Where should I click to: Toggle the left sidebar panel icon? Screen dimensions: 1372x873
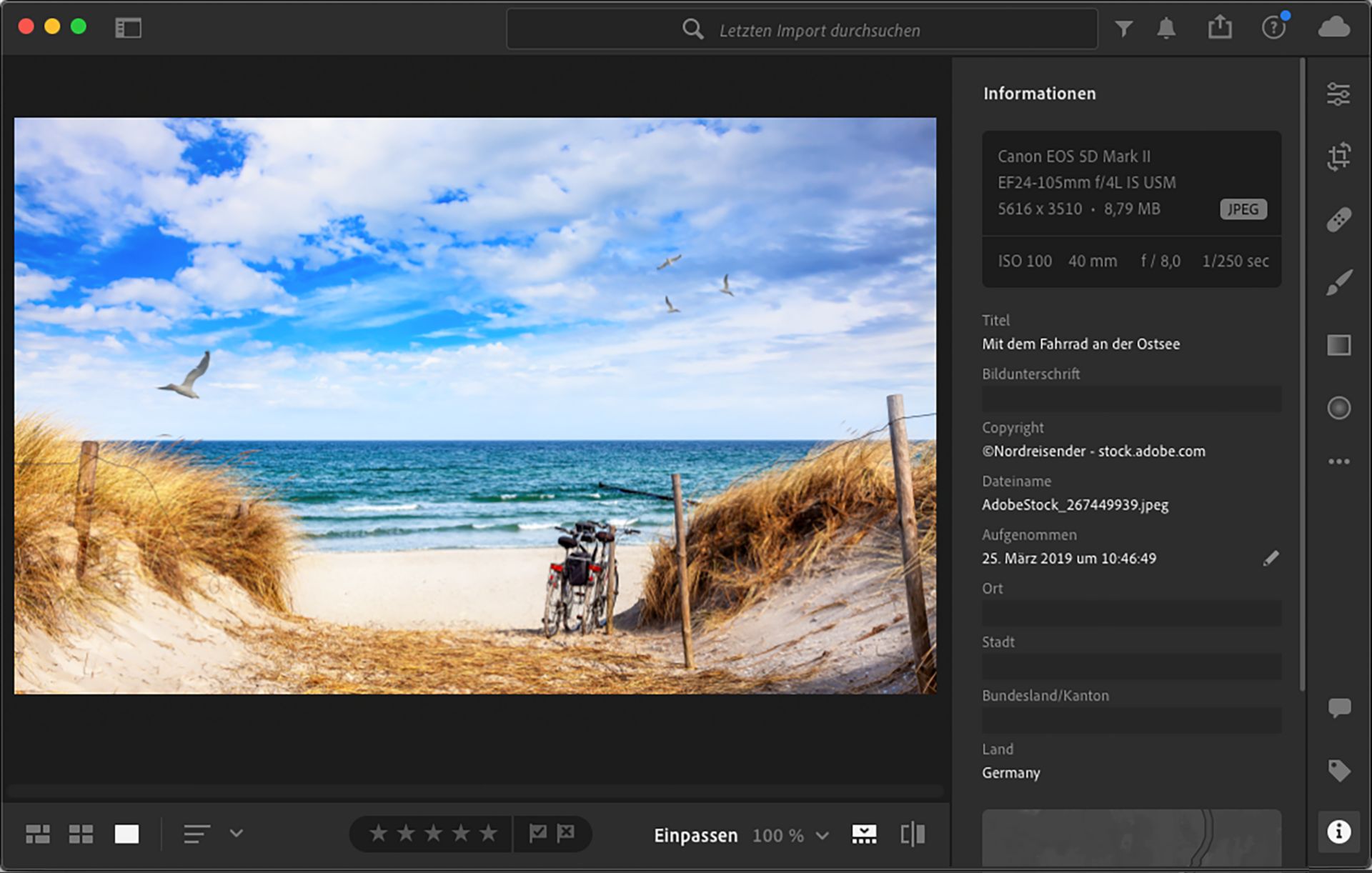128,28
